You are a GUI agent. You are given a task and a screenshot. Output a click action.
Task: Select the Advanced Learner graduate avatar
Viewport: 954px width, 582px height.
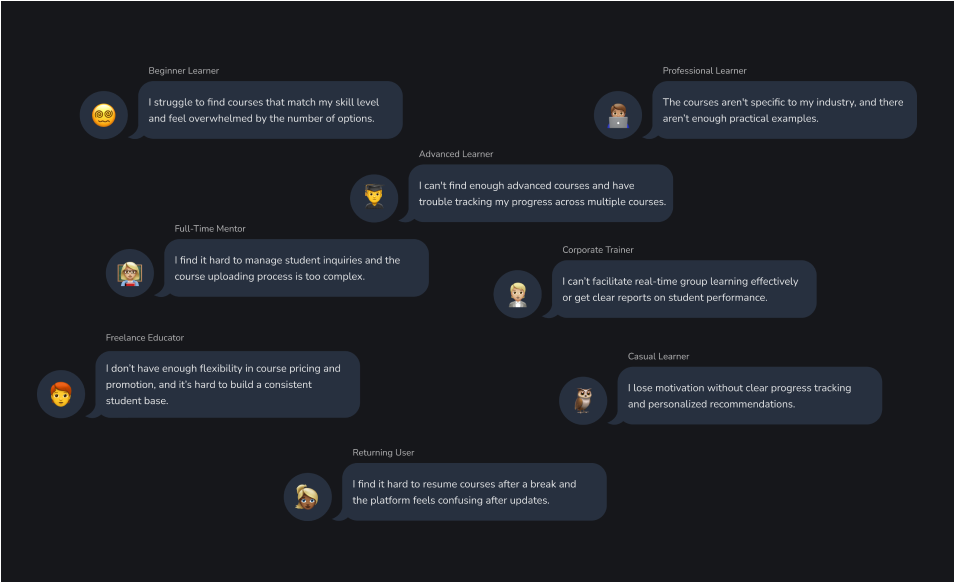(x=374, y=197)
